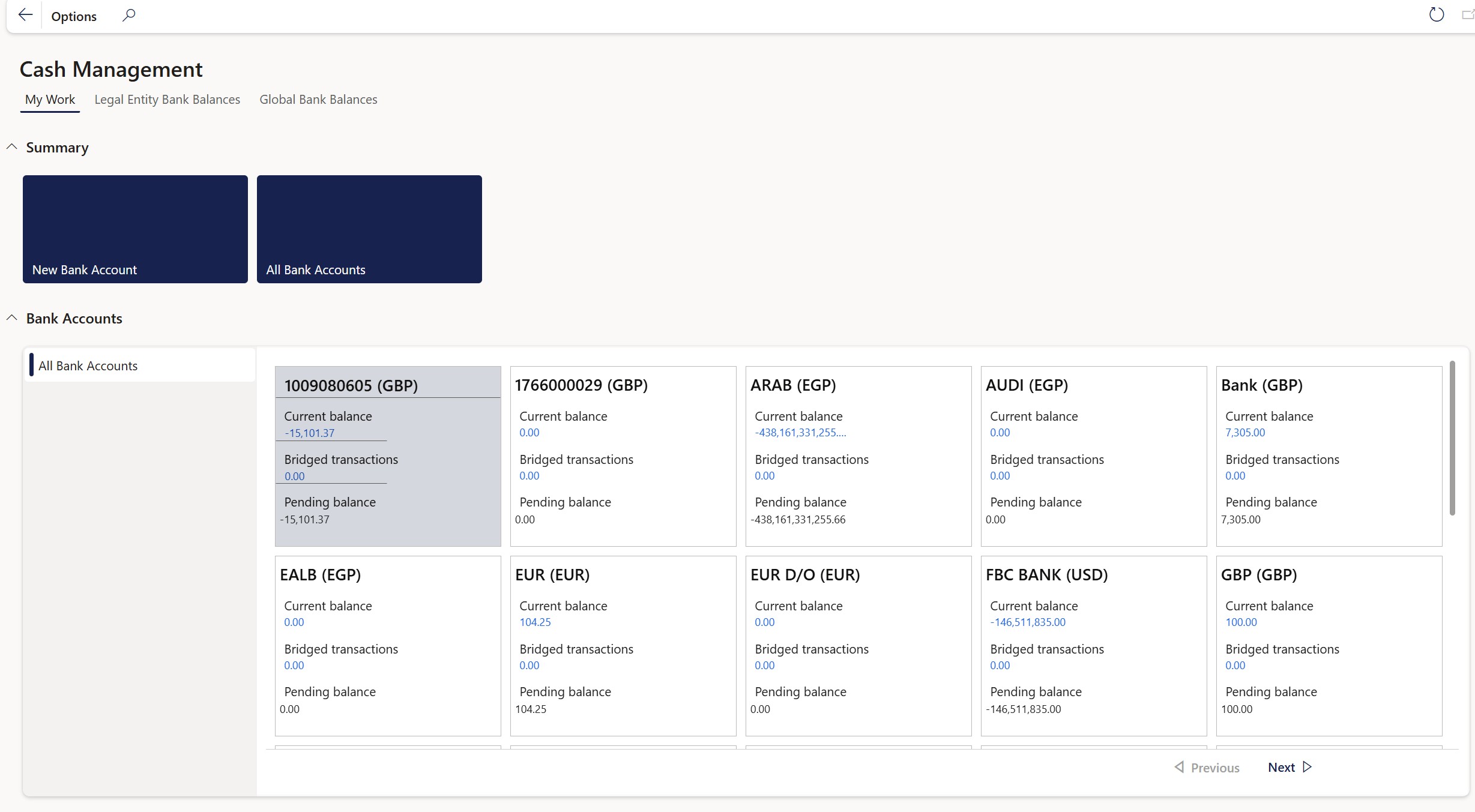Open FBC BANK bridged transactions link

pyautogui.click(x=1000, y=666)
